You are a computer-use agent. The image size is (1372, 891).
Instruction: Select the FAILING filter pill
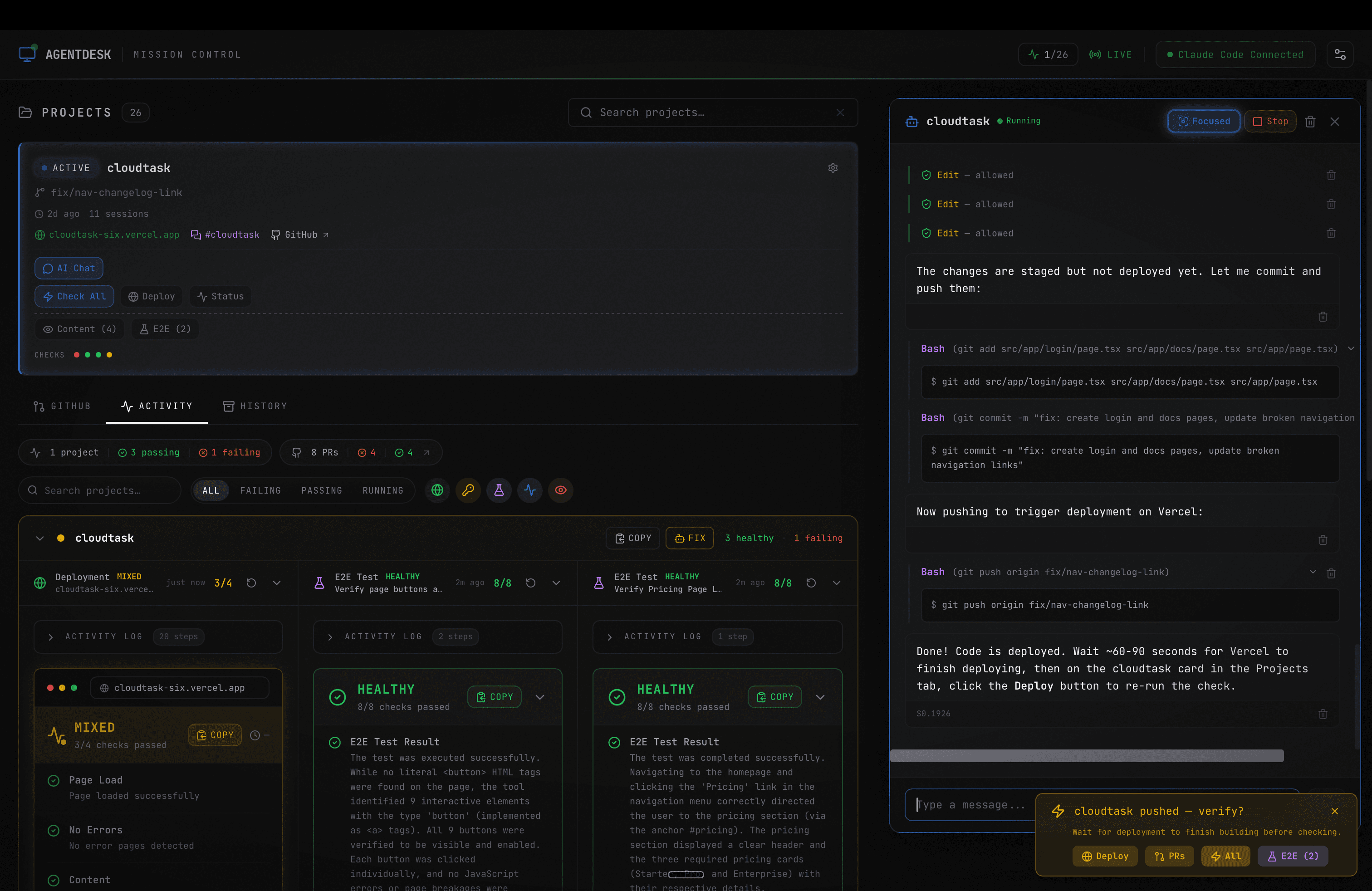coord(260,490)
